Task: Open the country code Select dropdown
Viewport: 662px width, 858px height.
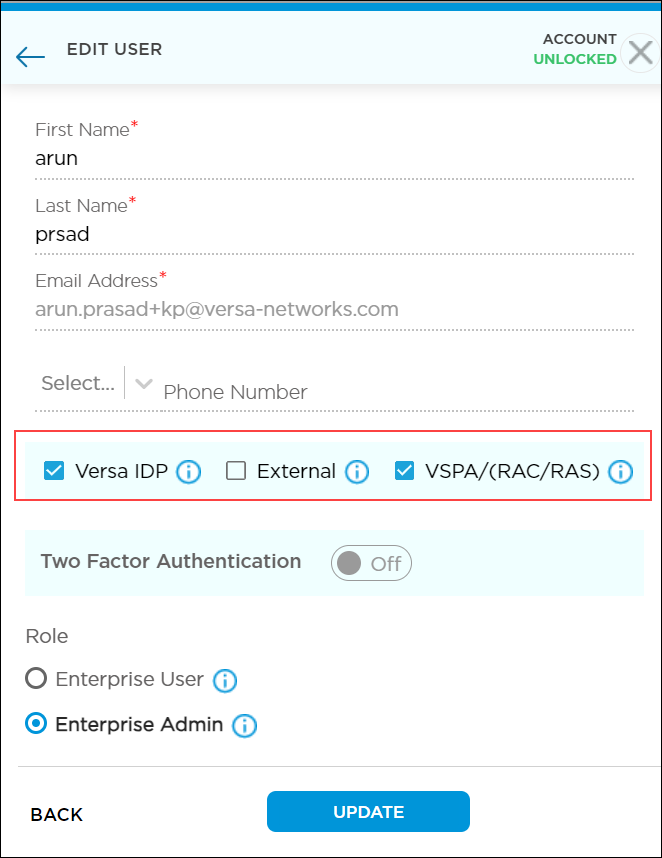Action: coord(78,383)
